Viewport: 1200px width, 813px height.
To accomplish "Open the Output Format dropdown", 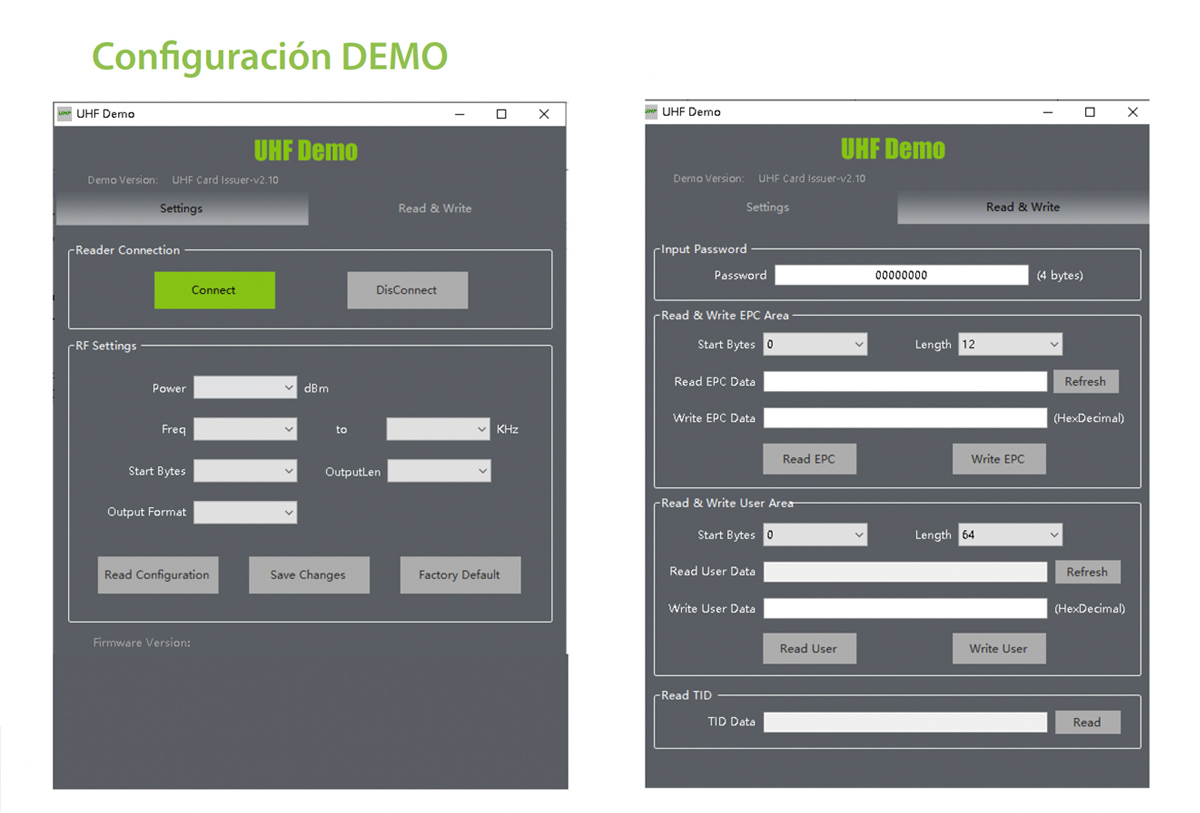I will 245,512.
